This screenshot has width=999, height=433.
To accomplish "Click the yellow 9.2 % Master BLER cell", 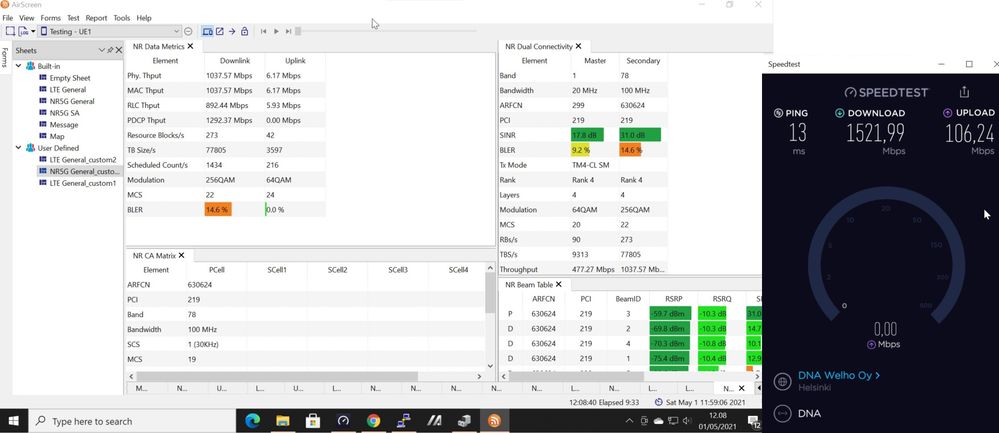I will (580, 150).
